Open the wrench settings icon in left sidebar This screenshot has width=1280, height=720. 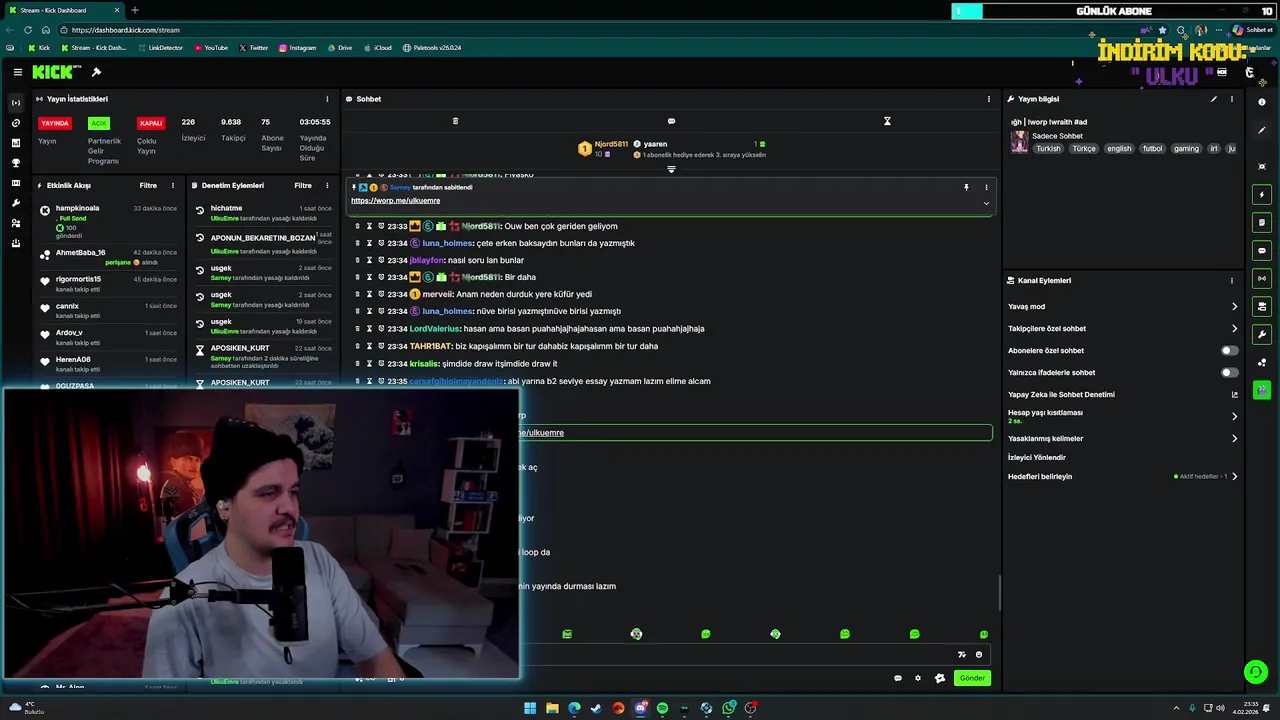point(16,203)
